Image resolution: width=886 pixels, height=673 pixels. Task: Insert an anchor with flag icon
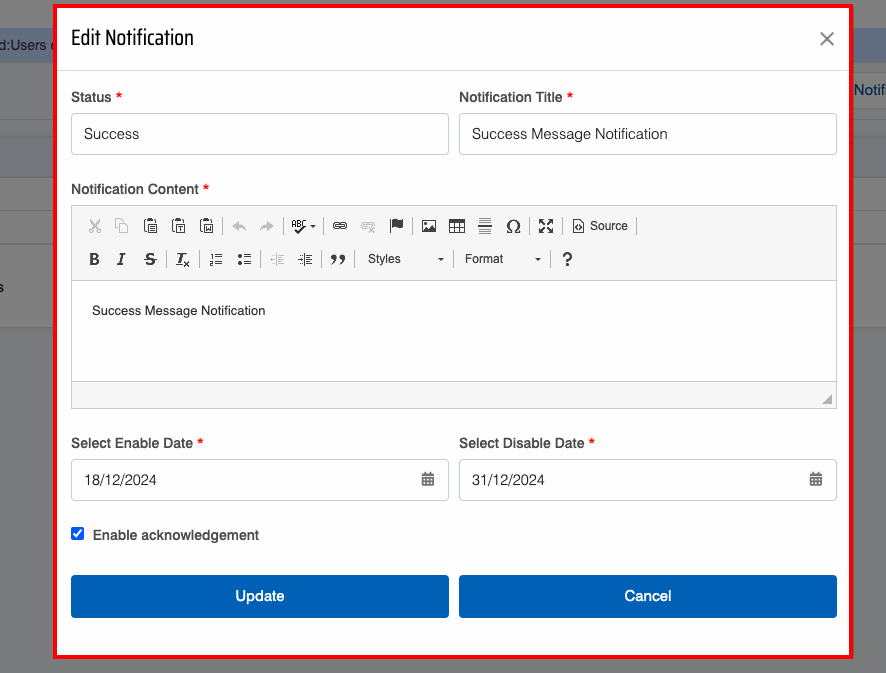[x=396, y=226]
